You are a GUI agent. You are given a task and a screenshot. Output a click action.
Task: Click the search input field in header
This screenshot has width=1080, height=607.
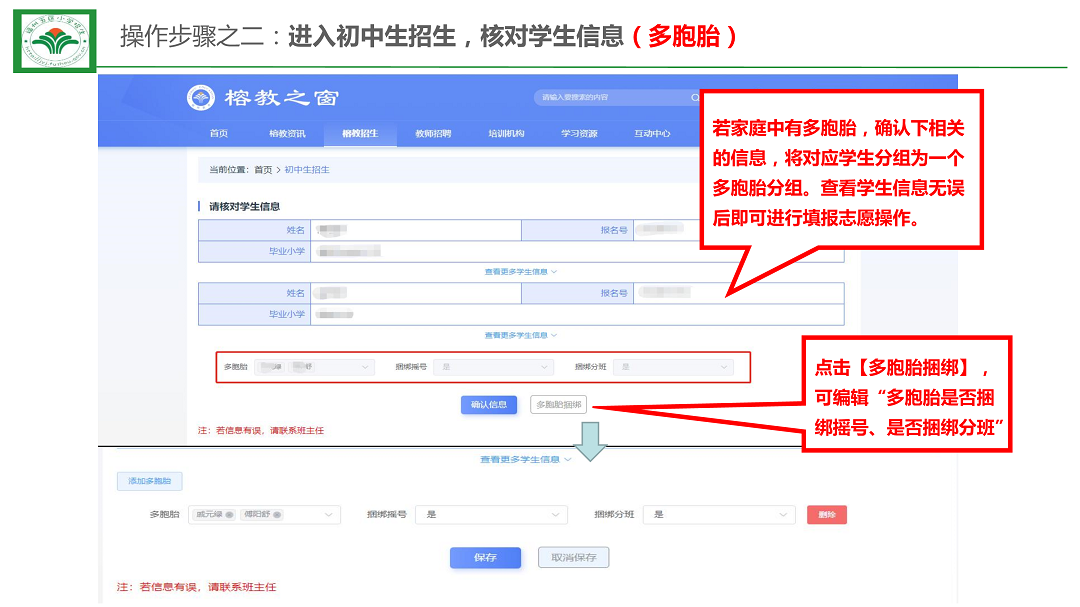tap(610, 98)
